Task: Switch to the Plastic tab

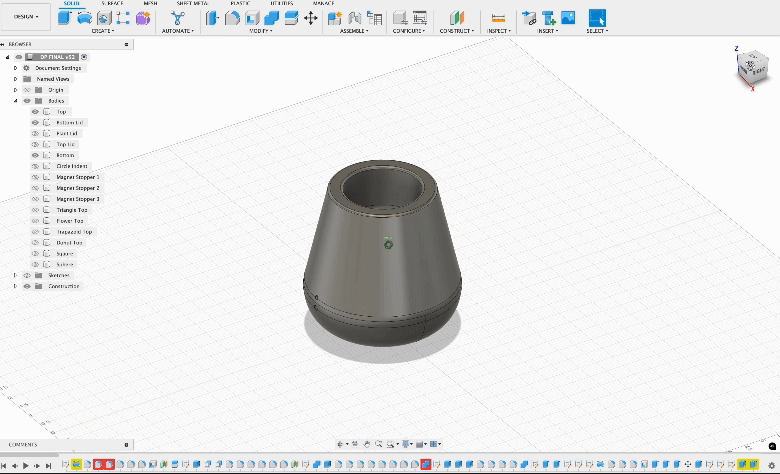Action: pyautogui.click(x=240, y=3)
